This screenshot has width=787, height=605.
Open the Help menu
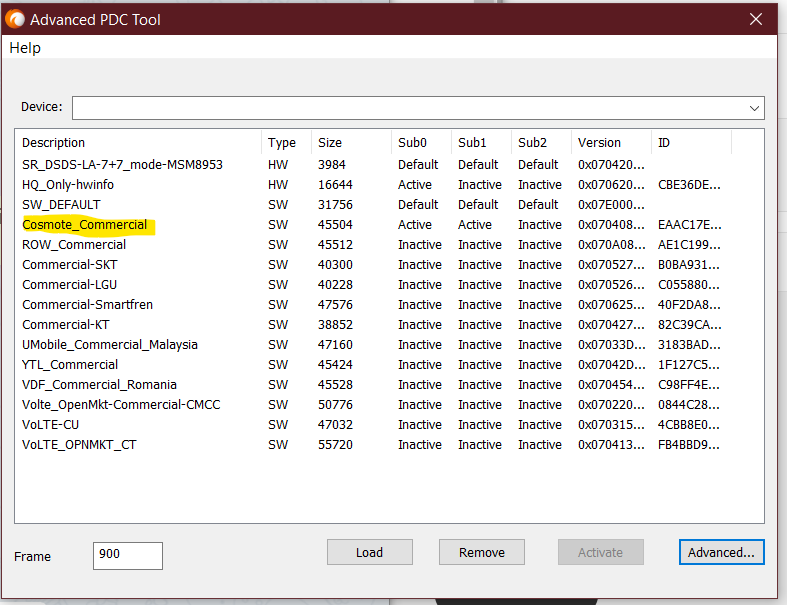(25, 48)
